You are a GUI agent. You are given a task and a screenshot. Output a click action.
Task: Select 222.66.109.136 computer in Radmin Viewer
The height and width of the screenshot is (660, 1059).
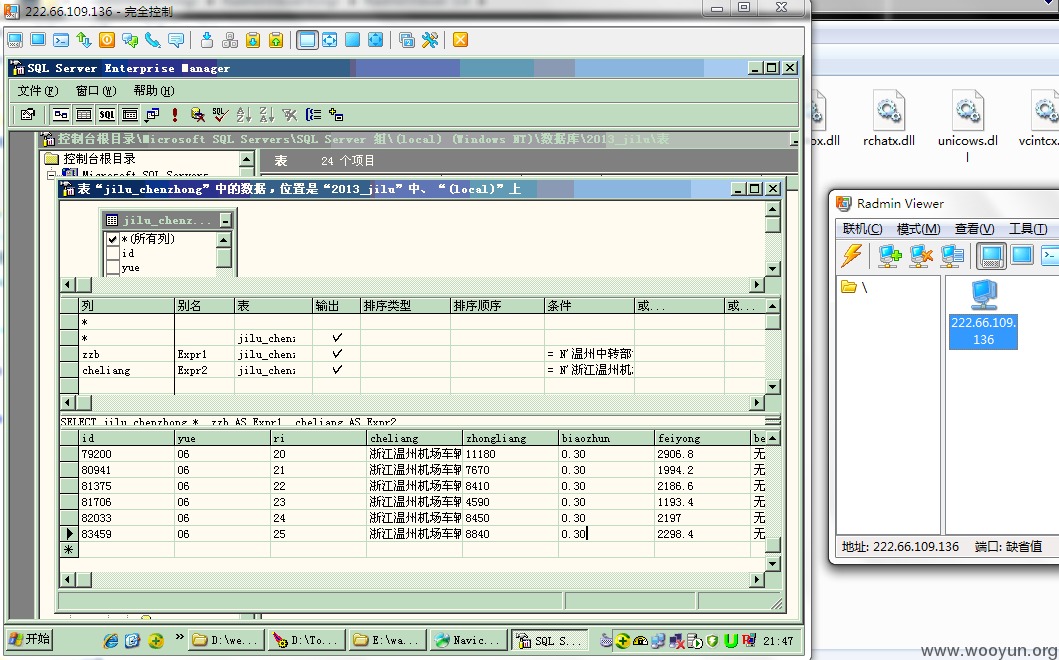(983, 313)
